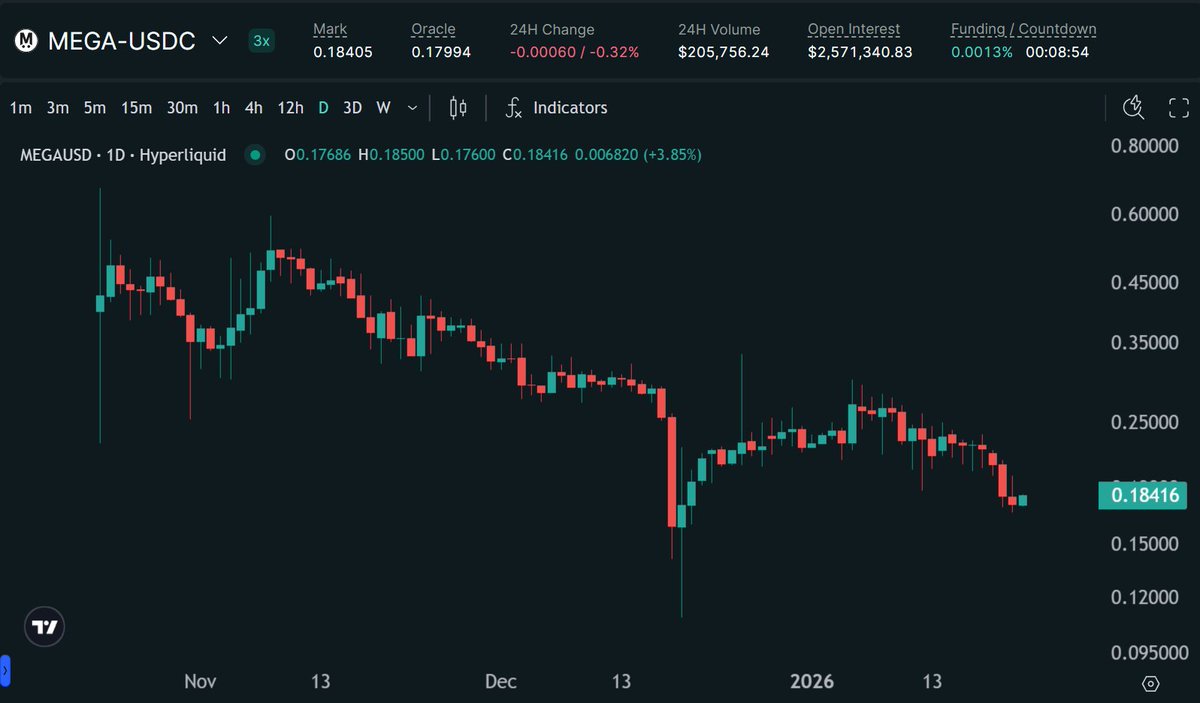Choose the 3D interval
The image size is (1200, 703).
(352, 108)
